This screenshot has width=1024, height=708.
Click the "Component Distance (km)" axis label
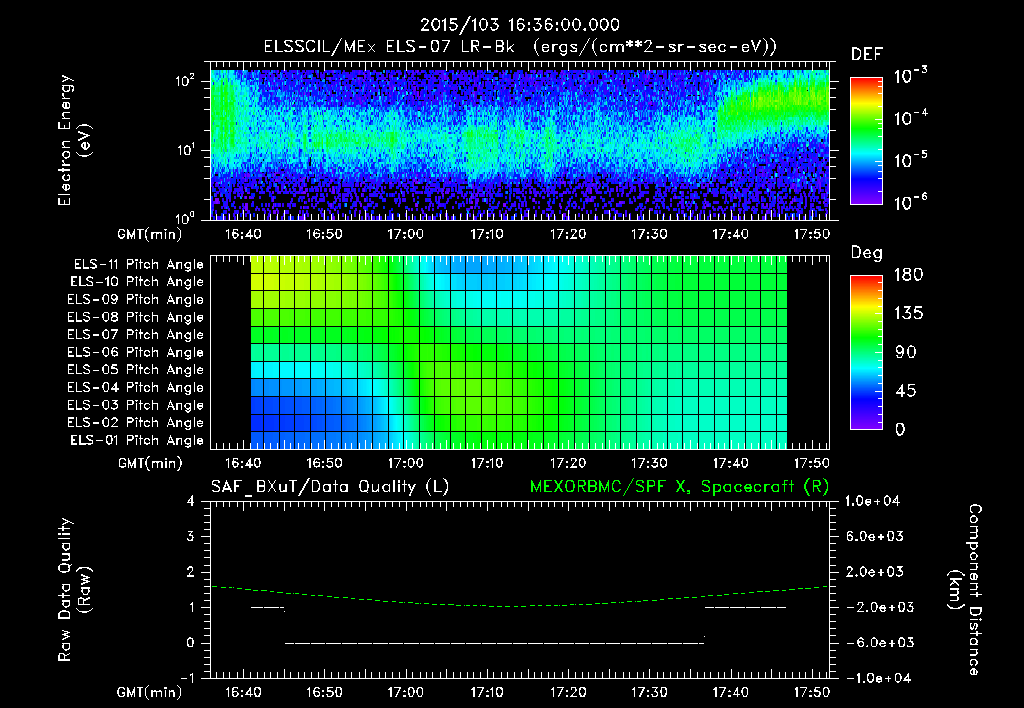(x=965, y=590)
